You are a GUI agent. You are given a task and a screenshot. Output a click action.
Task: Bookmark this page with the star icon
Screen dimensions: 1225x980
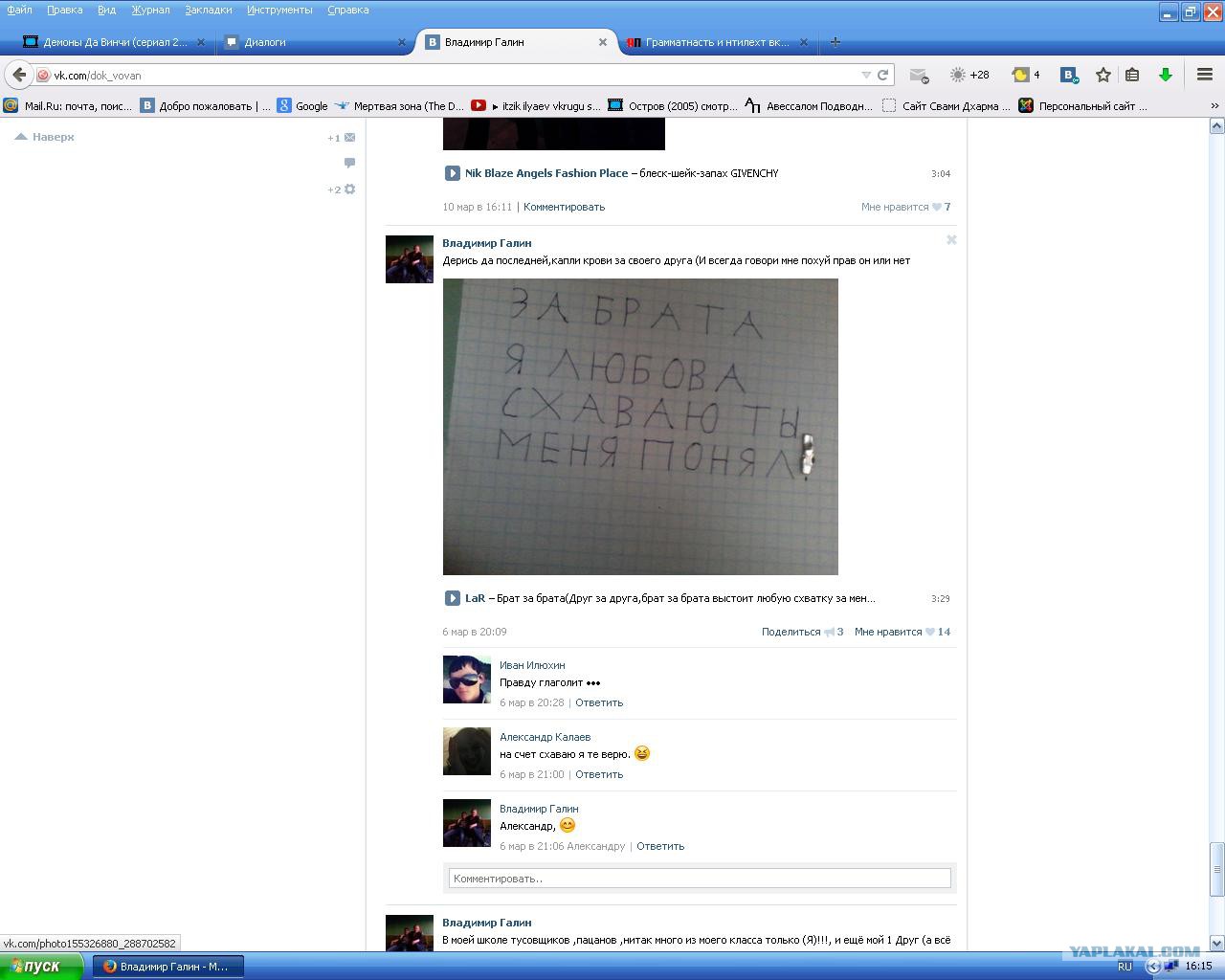pos(1103,75)
